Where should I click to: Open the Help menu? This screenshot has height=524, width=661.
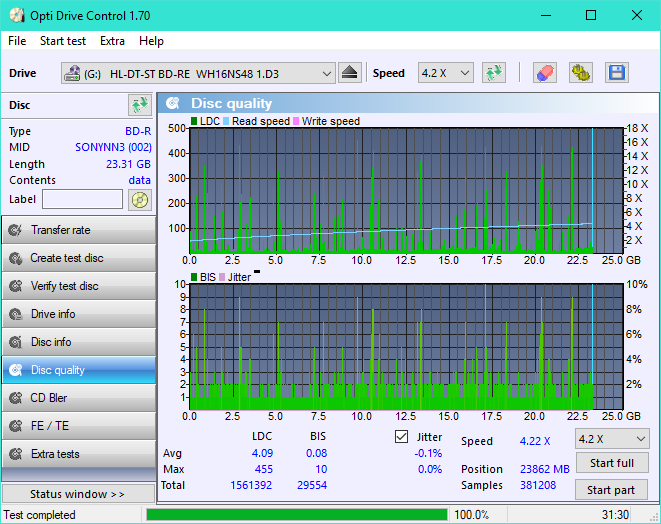(x=151, y=41)
